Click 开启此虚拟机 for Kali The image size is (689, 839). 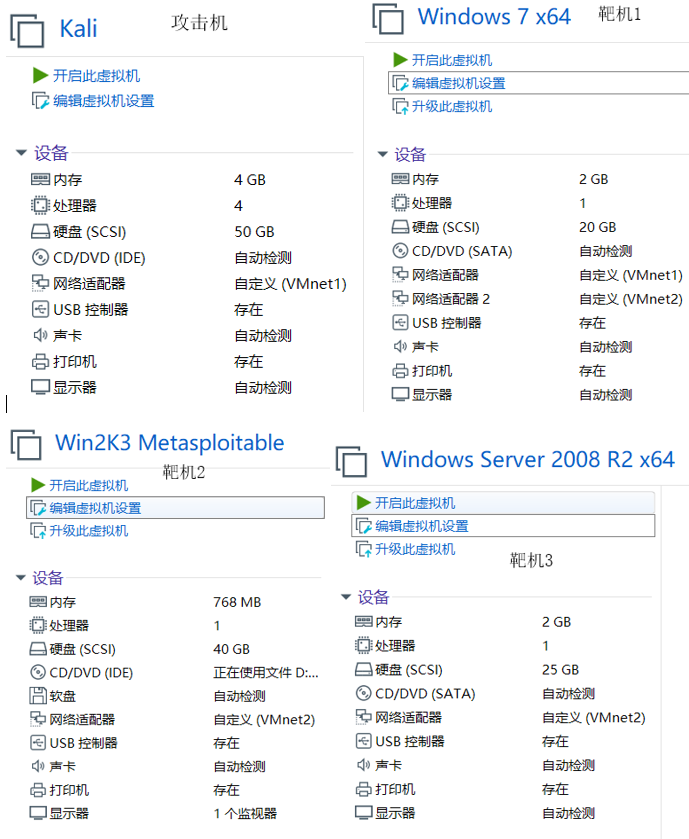tap(96, 75)
